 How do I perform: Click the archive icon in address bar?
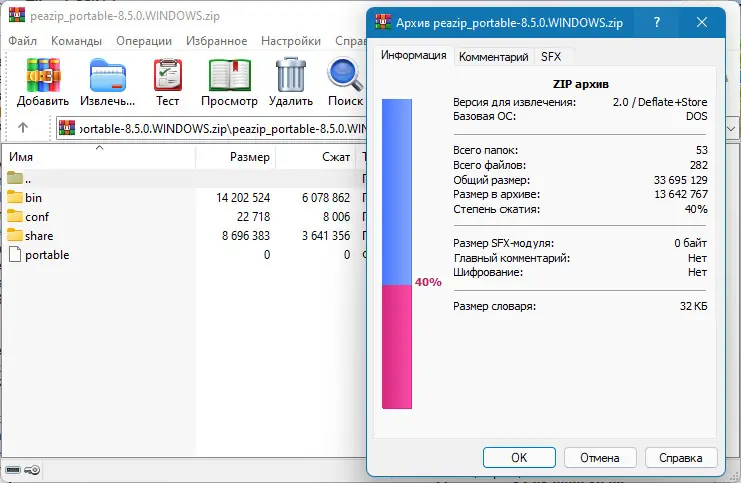[x=67, y=128]
